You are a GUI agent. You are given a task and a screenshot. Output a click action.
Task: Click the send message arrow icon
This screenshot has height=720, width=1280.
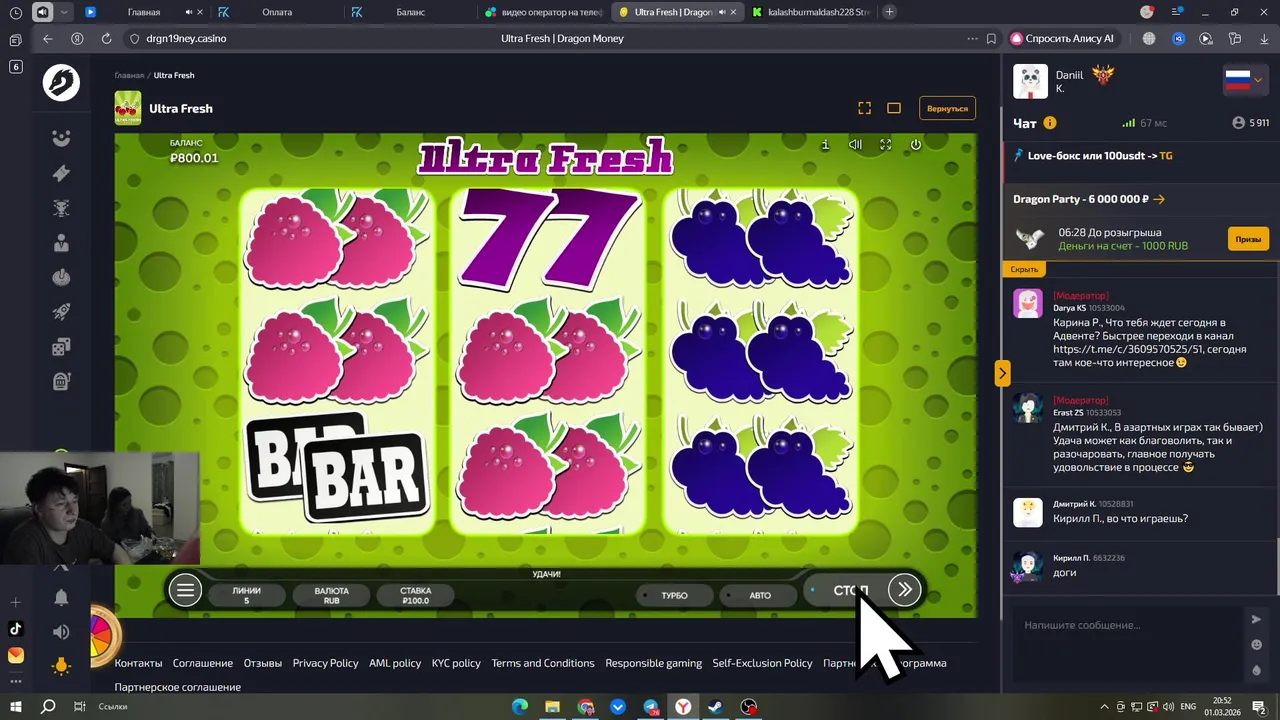pyautogui.click(x=1257, y=619)
